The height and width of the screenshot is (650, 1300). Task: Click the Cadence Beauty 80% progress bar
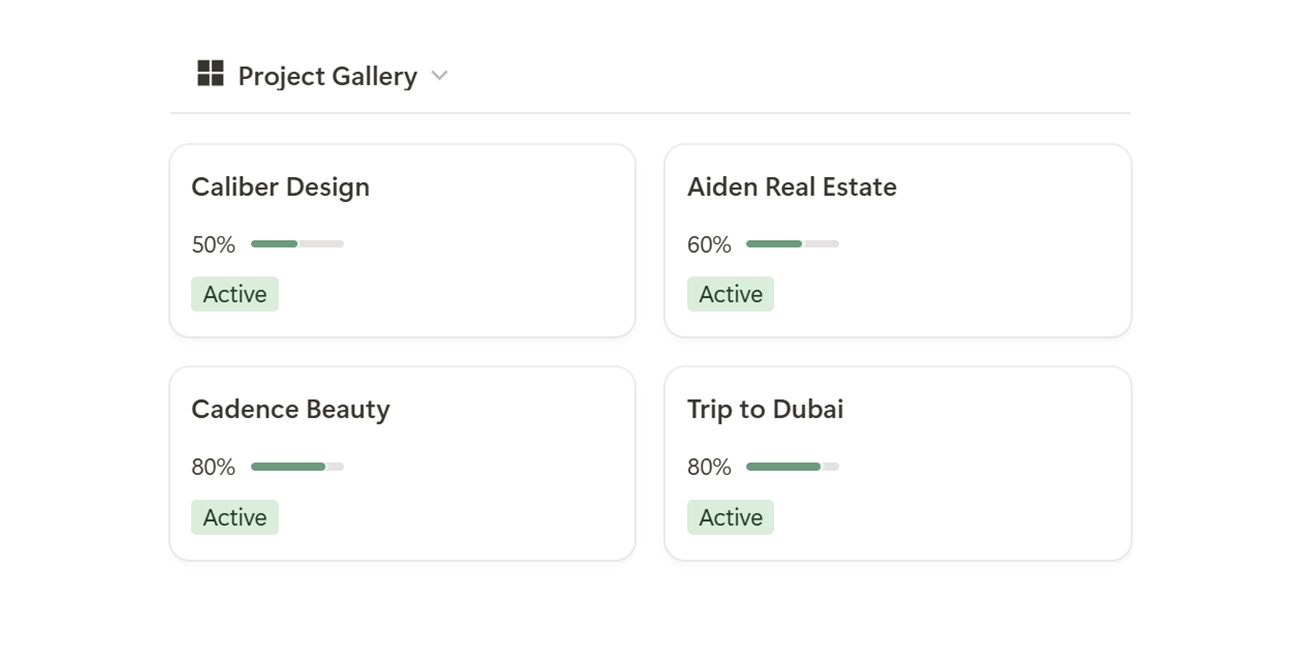297,467
